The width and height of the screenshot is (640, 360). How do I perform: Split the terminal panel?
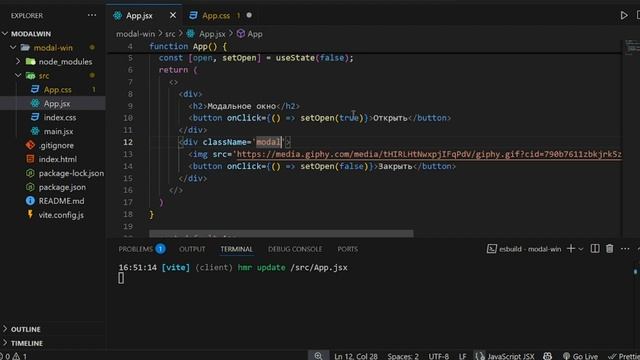(x=595, y=249)
